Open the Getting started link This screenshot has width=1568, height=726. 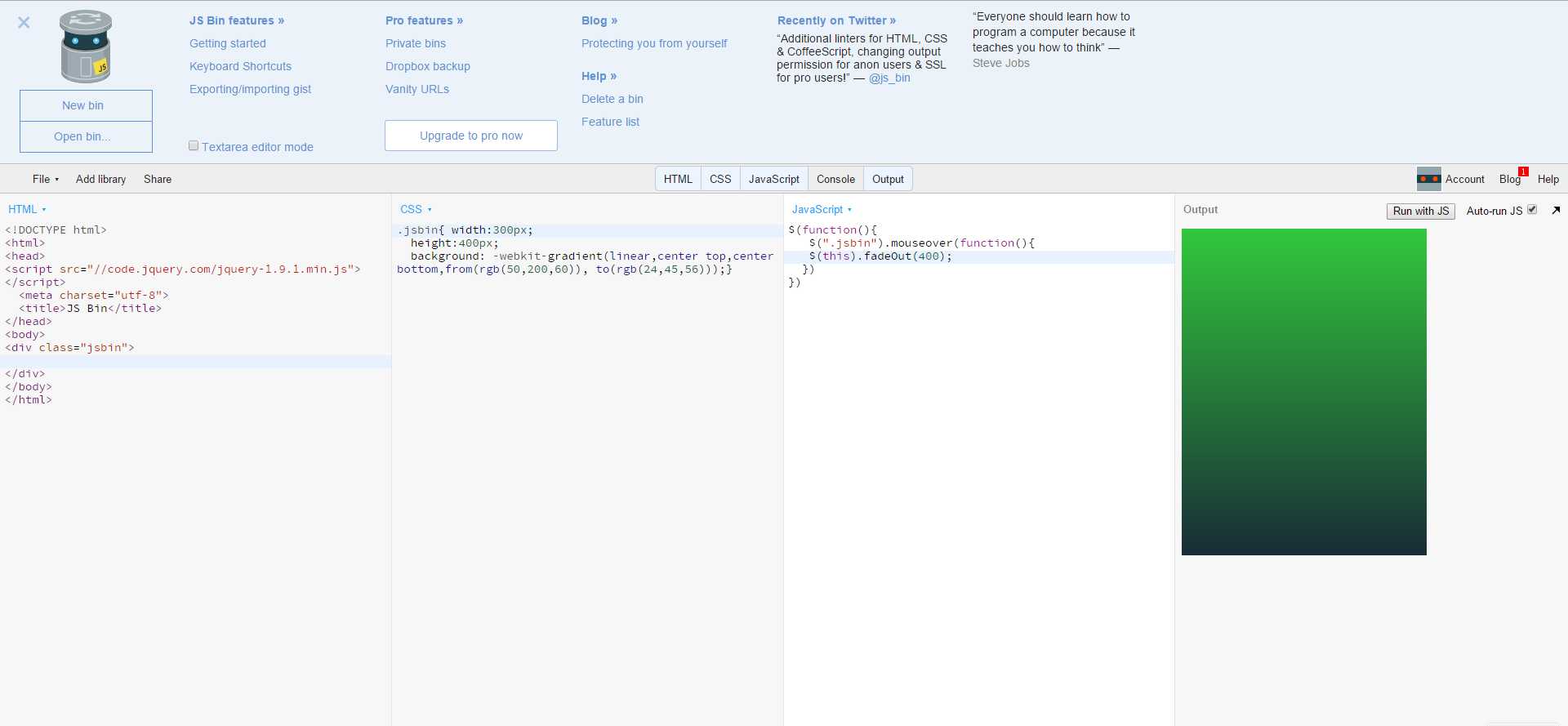[228, 43]
